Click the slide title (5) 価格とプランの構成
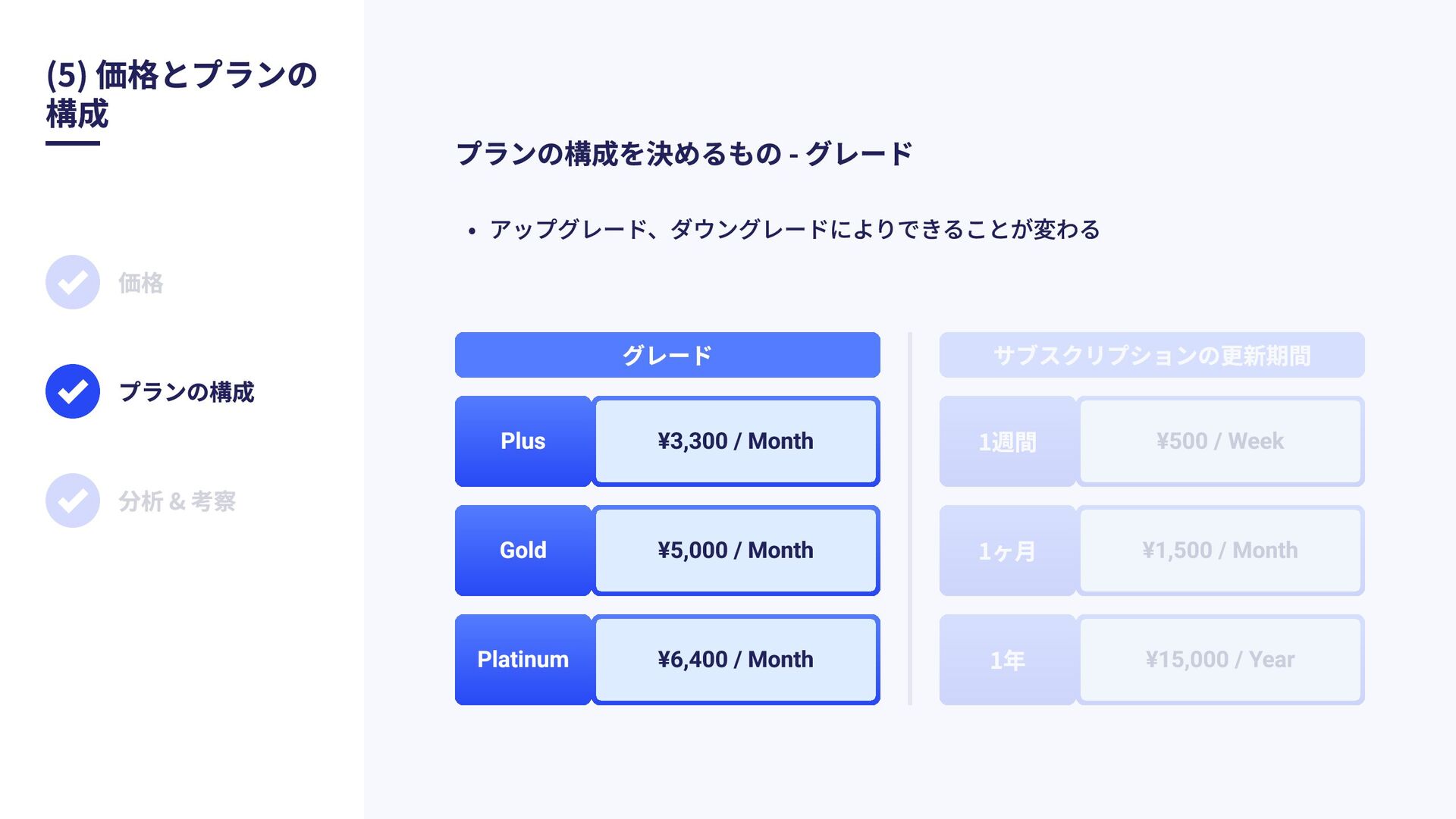This screenshot has width=1456, height=819. 181,94
